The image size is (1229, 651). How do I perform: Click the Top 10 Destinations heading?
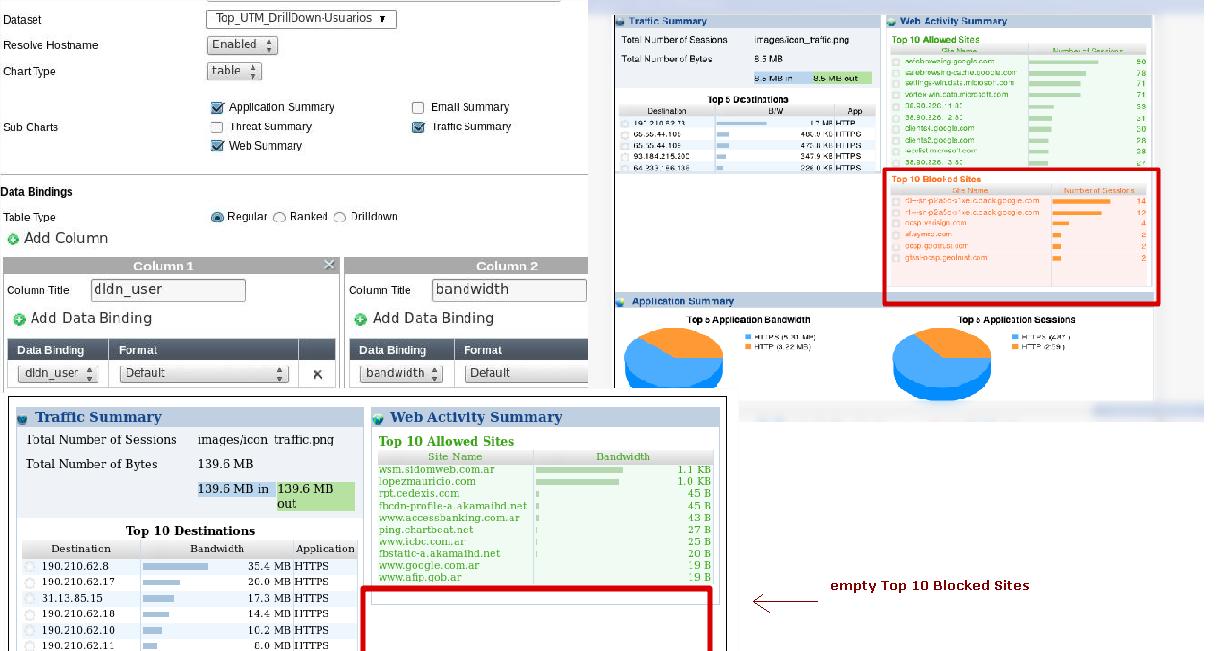pyautogui.click(x=190, y=531)
